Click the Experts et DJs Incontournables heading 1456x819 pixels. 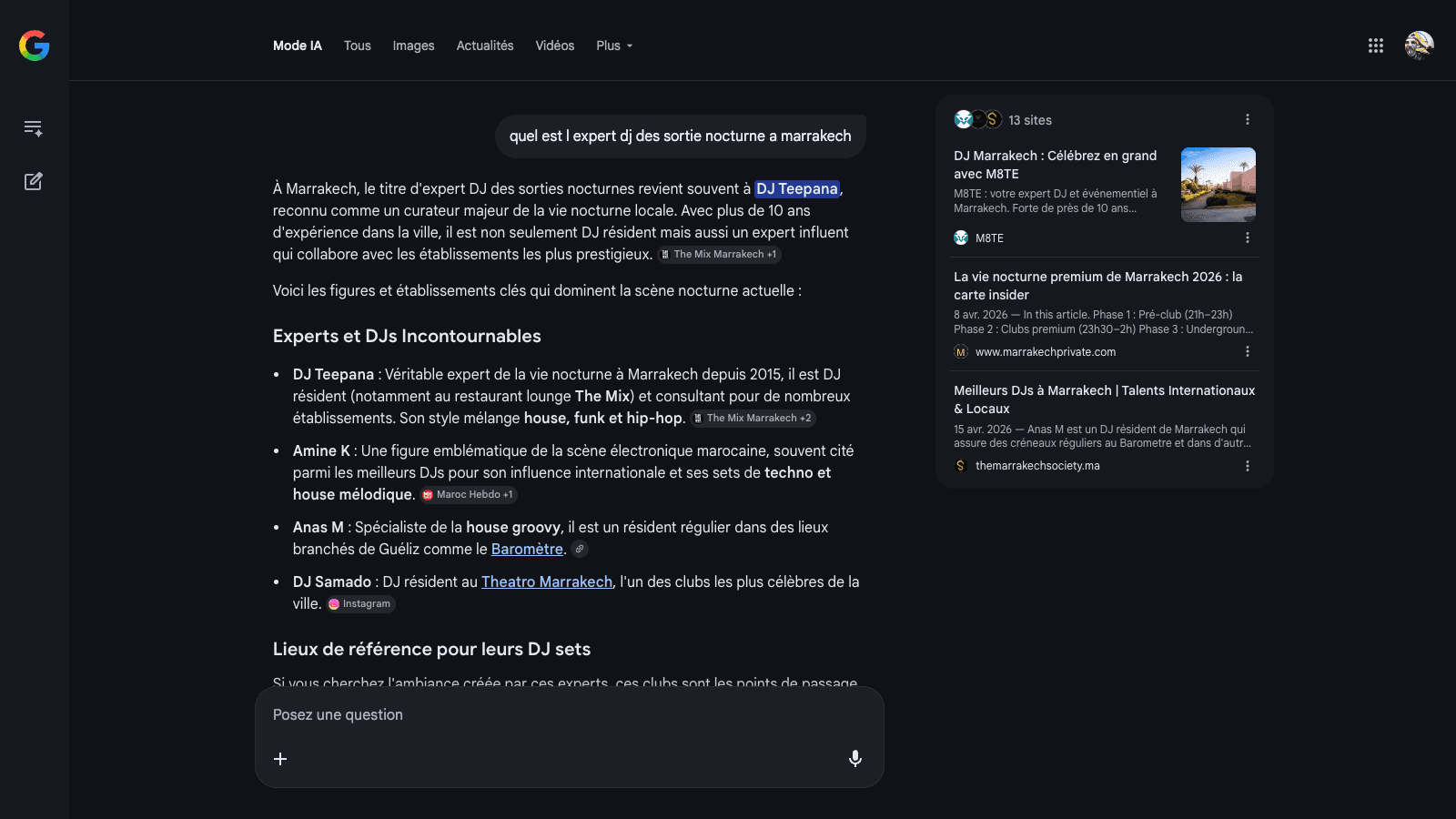click(407, 336)
